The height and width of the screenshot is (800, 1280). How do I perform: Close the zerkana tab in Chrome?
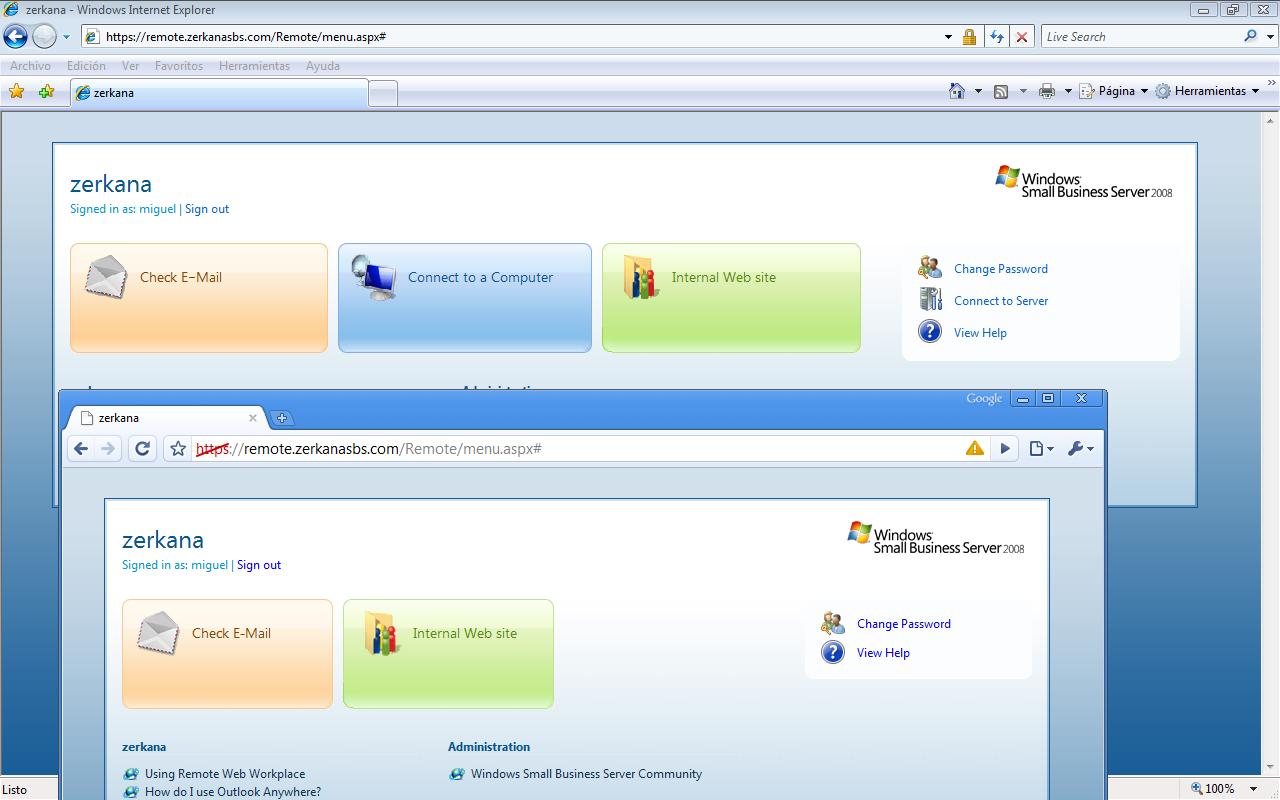(x=253, y=418)
